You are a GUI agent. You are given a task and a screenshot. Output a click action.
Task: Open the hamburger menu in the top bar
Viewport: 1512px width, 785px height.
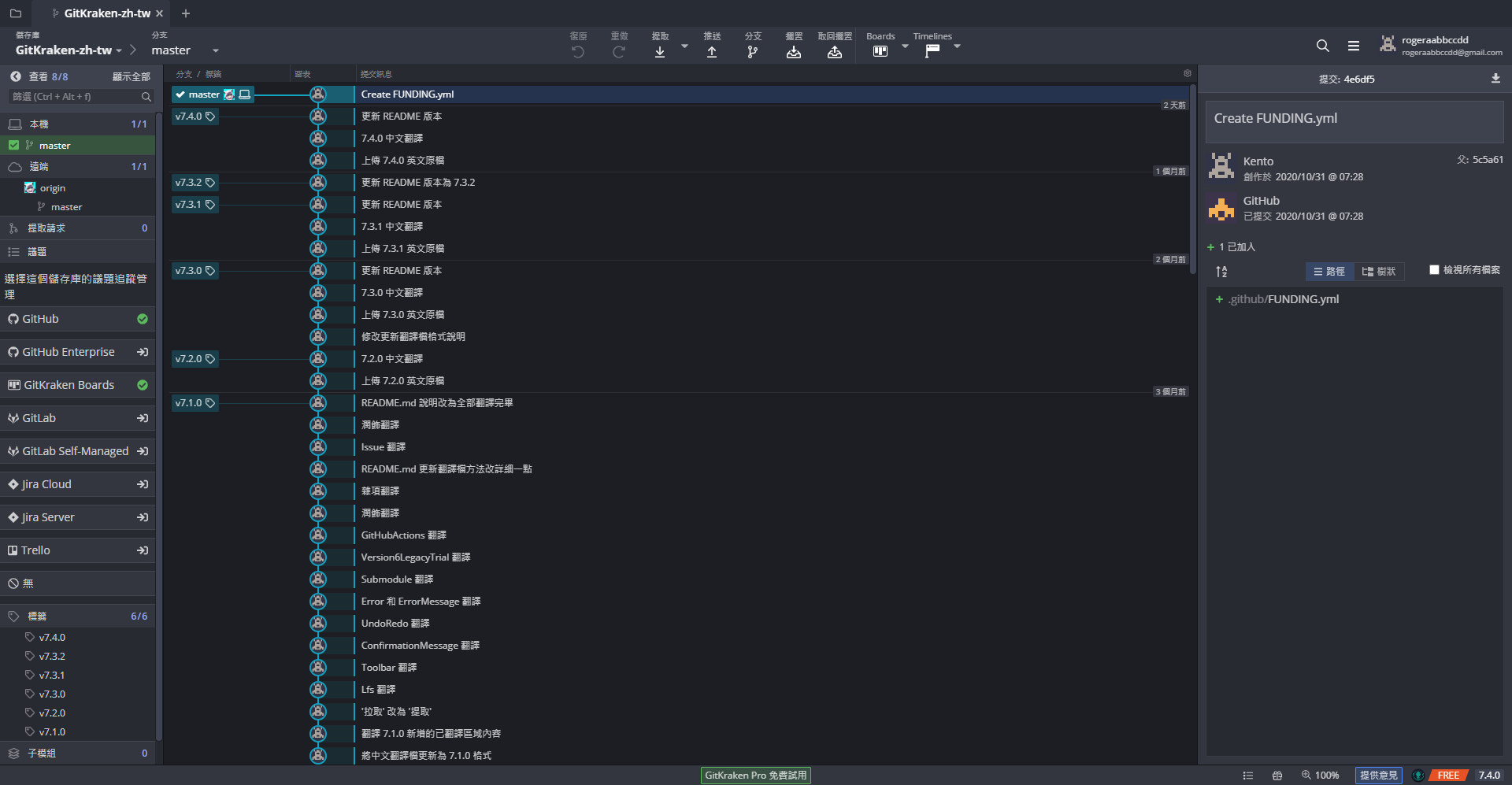(x=1354, y=46)
